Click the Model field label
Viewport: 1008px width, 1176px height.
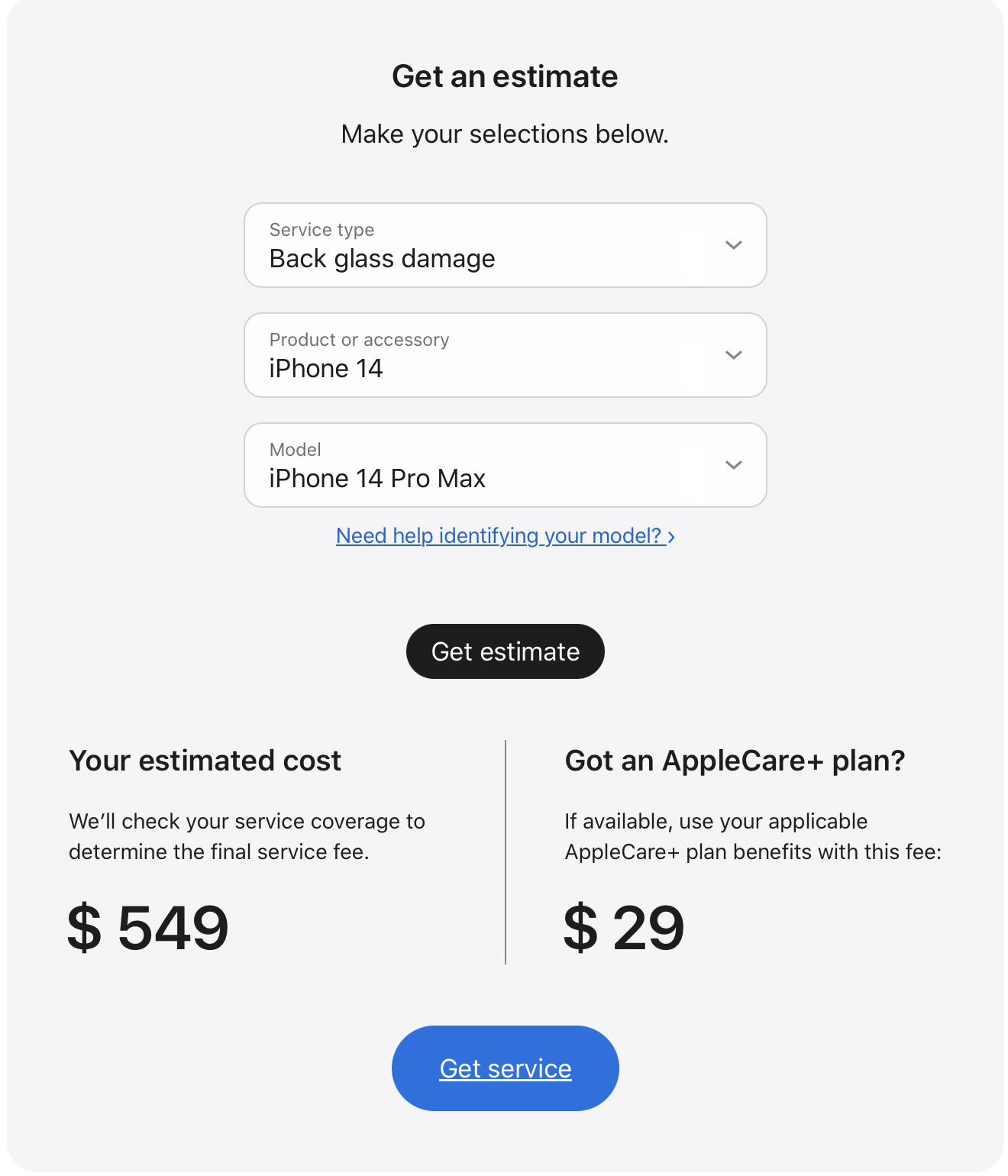pyautogui.click(x=295, y=450)
